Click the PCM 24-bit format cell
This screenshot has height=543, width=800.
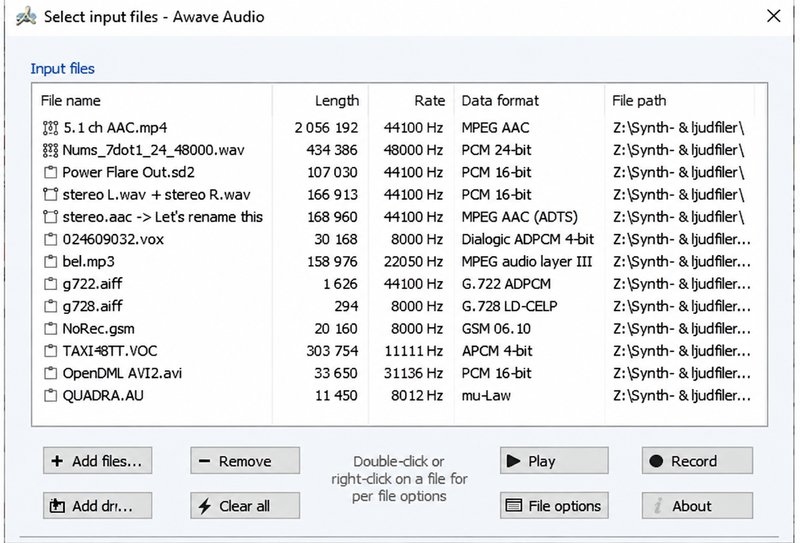coord(496,150)
